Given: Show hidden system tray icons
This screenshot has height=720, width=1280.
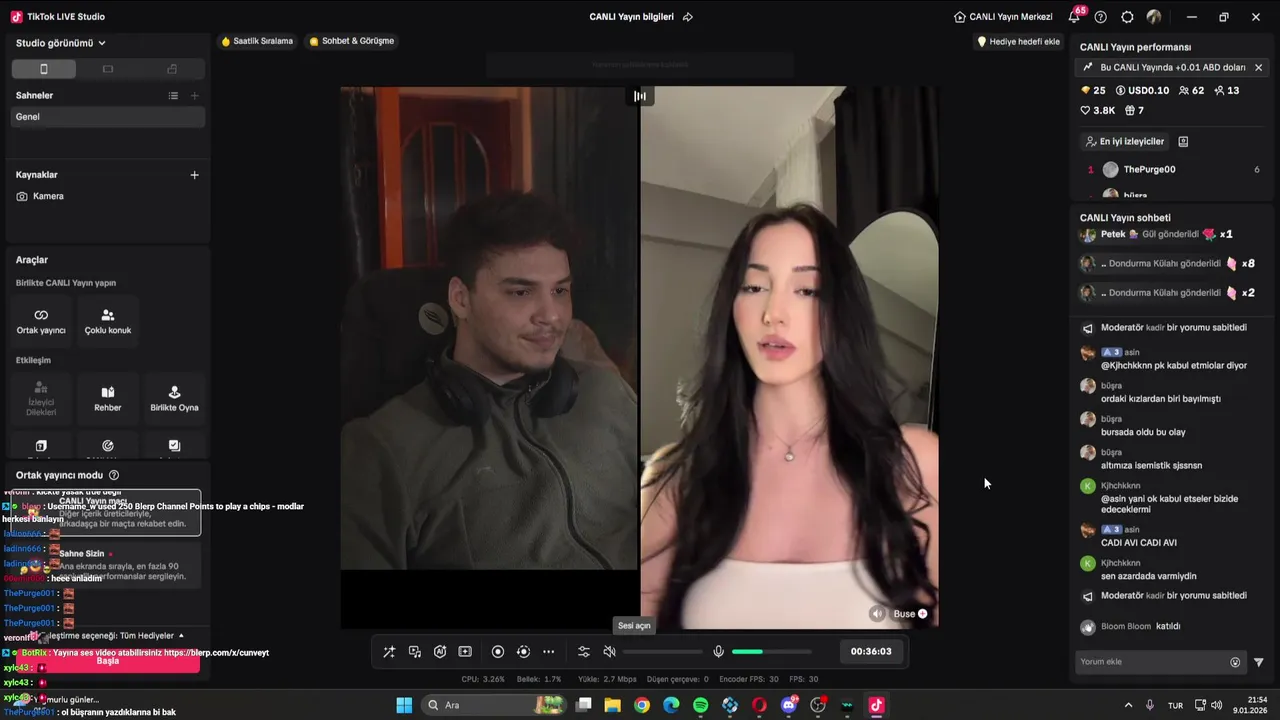Looking at the screenshot, I should pos(1128,705).
